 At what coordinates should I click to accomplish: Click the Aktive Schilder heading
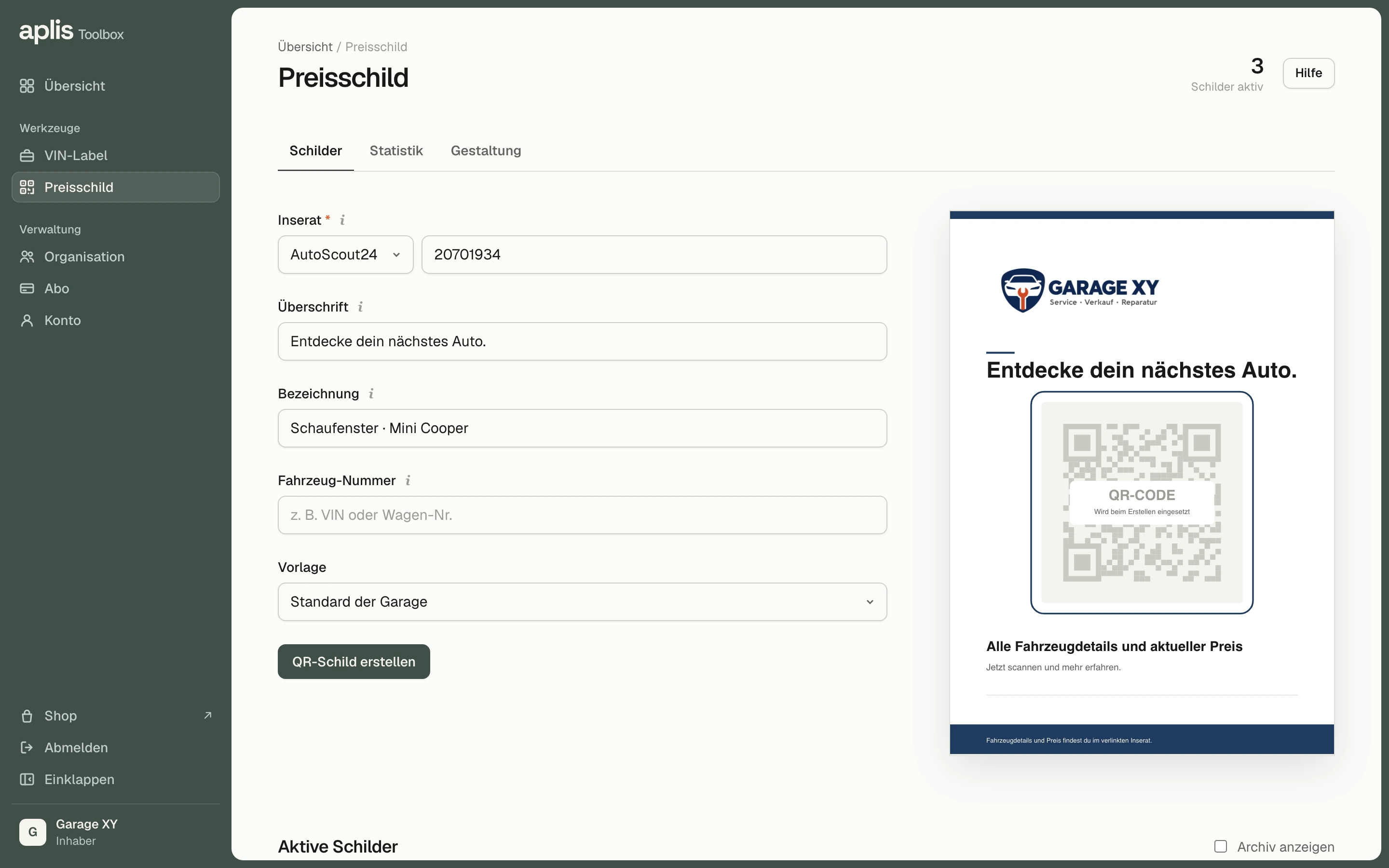[x=338, y=847]
